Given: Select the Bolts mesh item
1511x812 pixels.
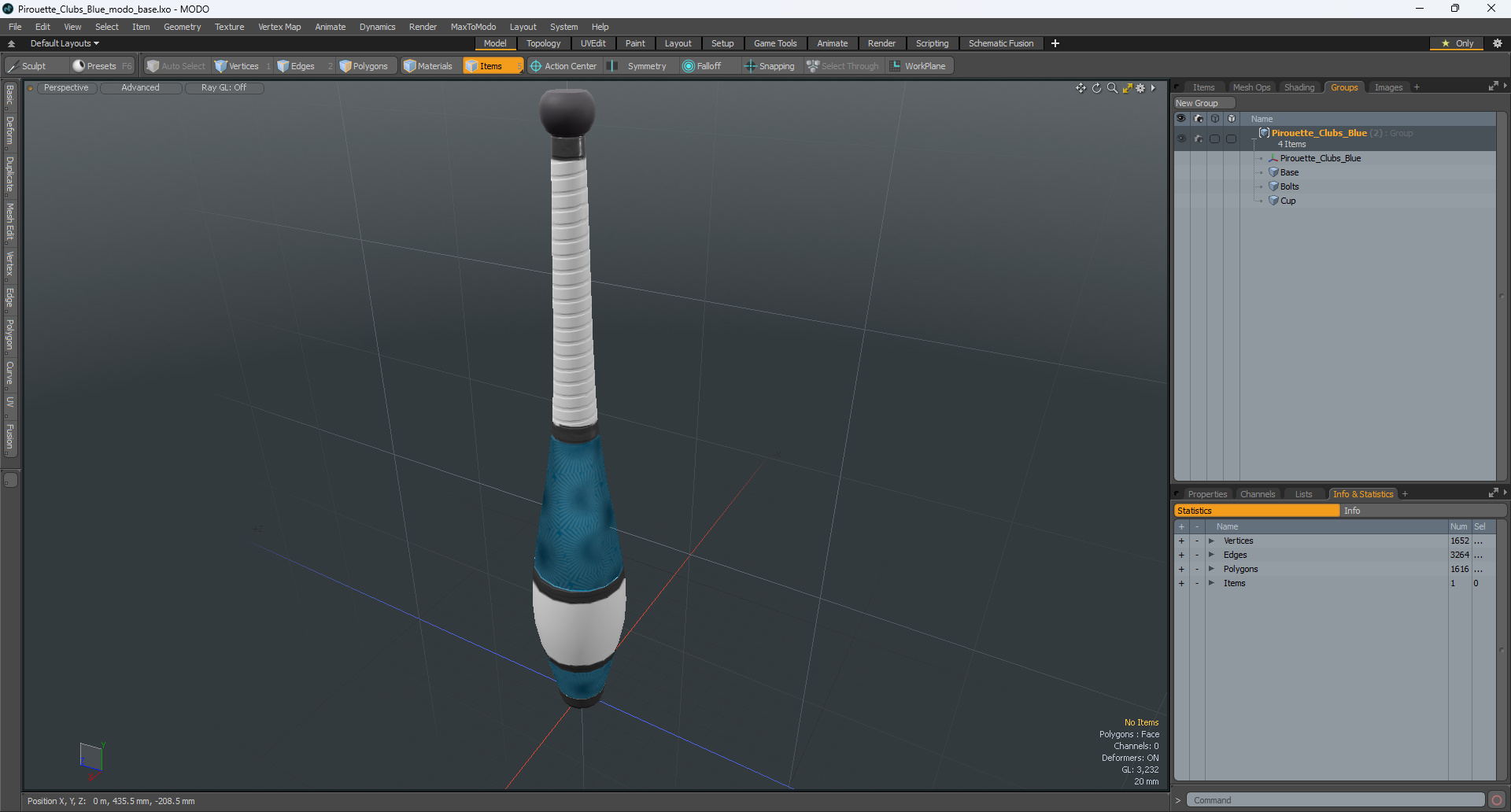Looking at the screenshot, I should click(x=1289, y=186).
